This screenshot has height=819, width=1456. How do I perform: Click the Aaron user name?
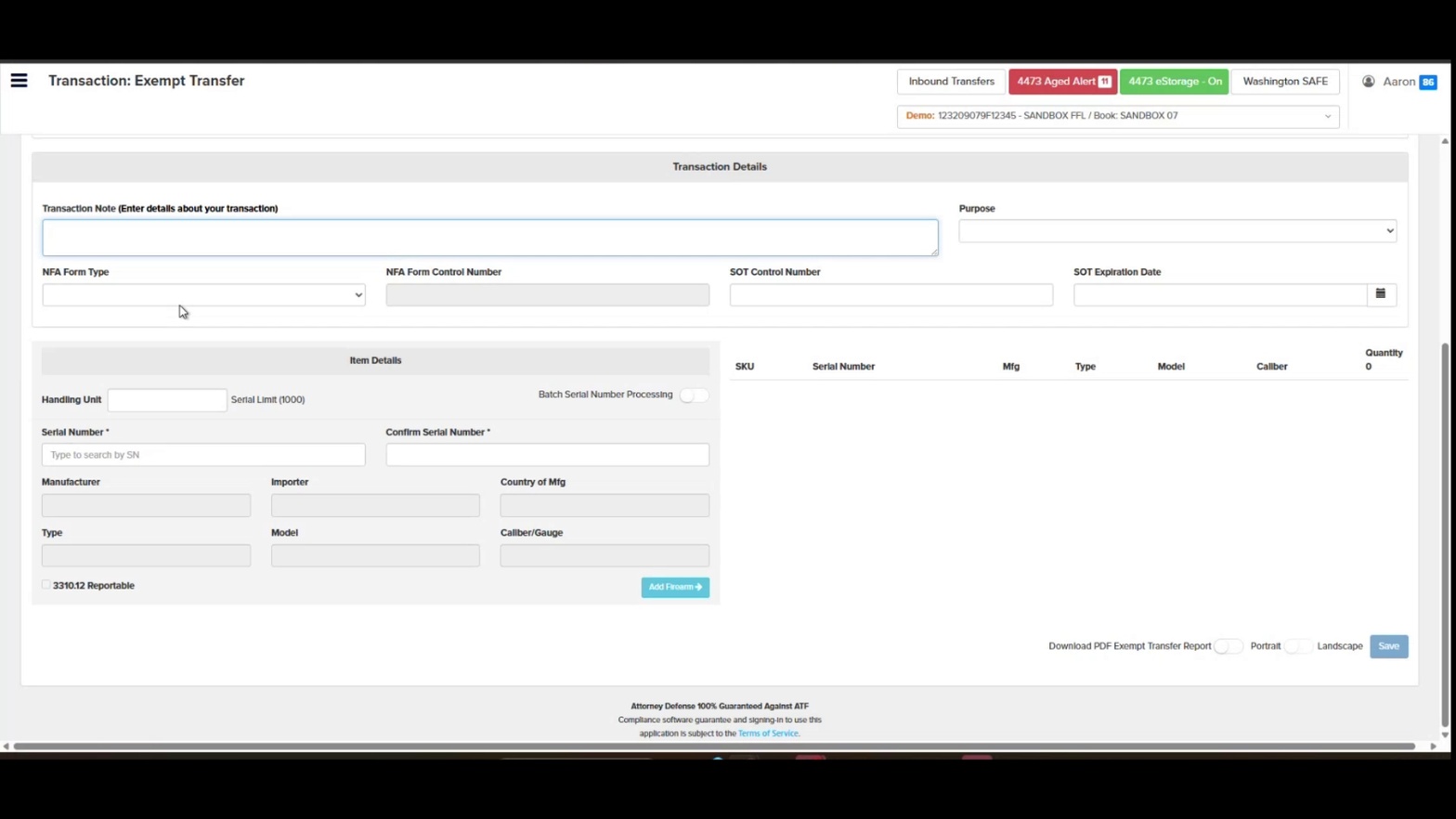1398,82
